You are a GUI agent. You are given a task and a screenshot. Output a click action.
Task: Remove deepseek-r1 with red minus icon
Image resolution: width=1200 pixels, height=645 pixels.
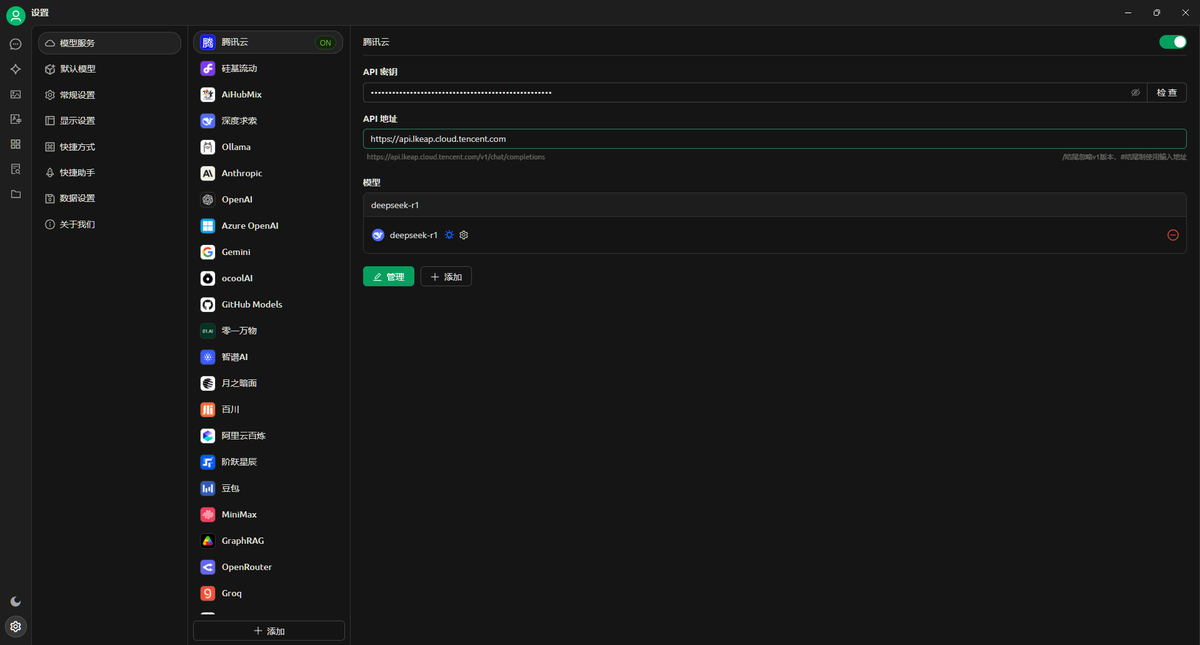[x=1173, y=235]
